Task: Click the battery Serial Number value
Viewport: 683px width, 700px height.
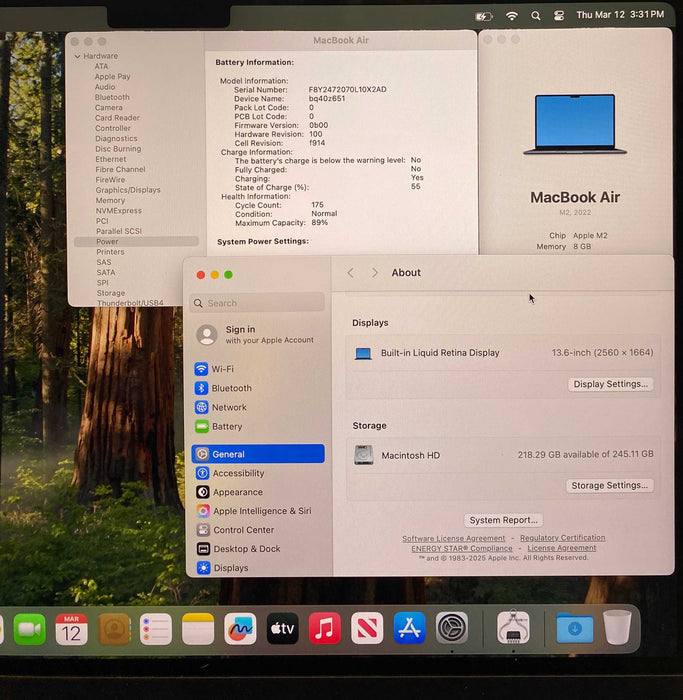Action: tap(347, 89)
